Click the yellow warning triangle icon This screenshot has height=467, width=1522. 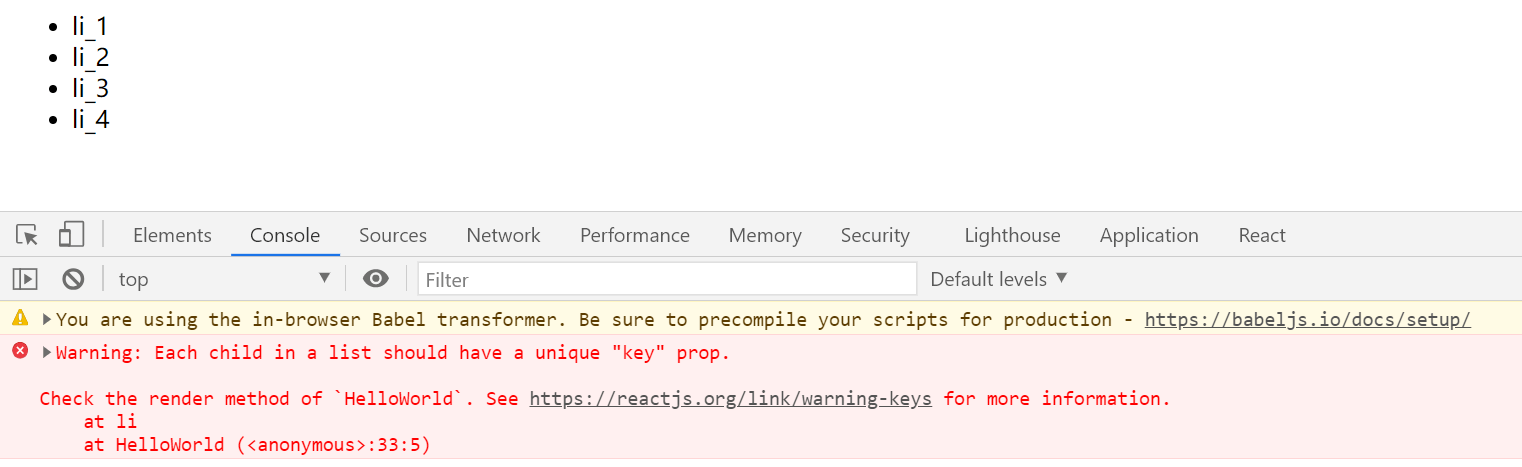pos(20,318)
